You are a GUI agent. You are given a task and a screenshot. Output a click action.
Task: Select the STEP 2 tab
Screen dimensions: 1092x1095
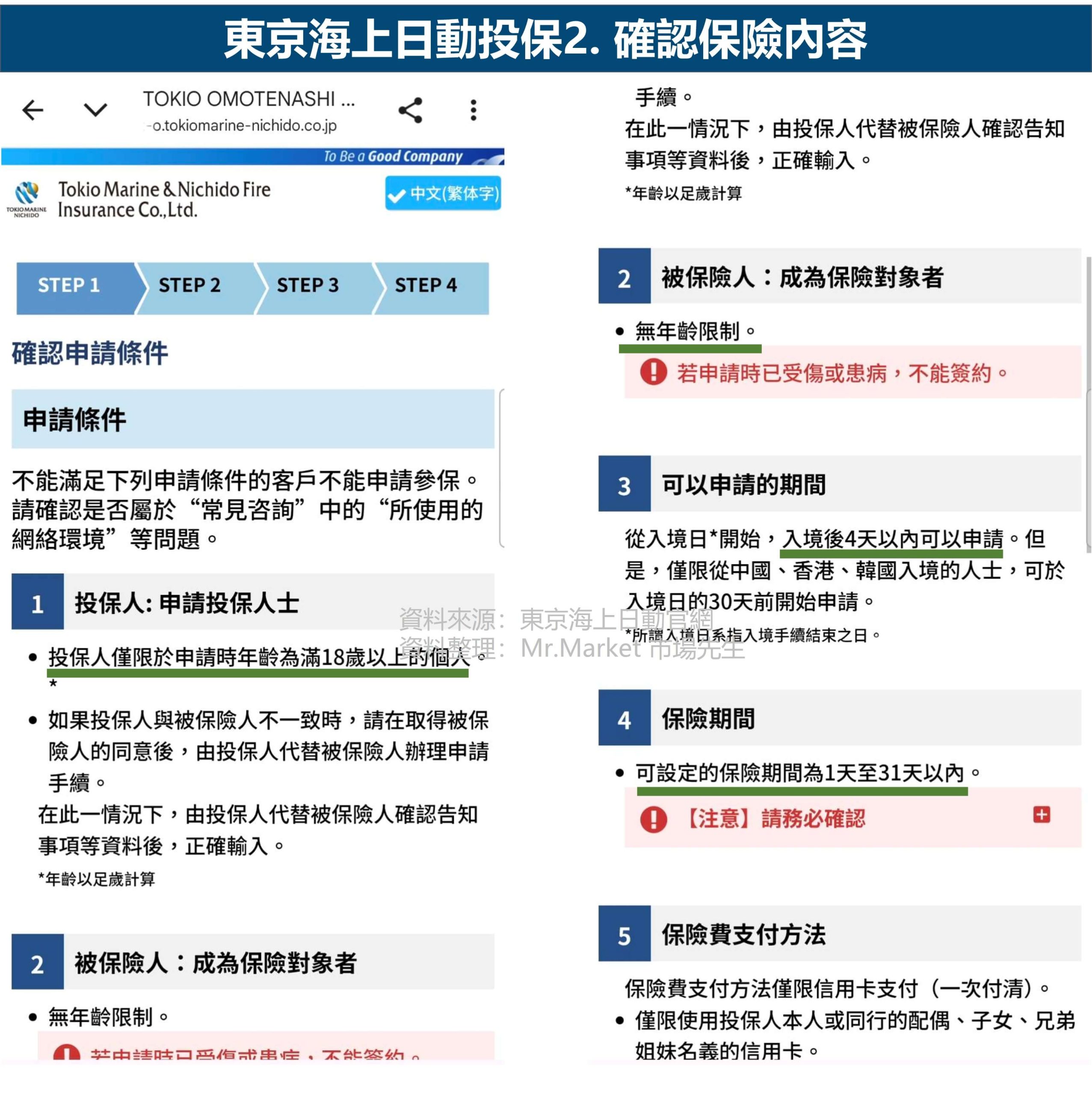[x=189, y=285]
